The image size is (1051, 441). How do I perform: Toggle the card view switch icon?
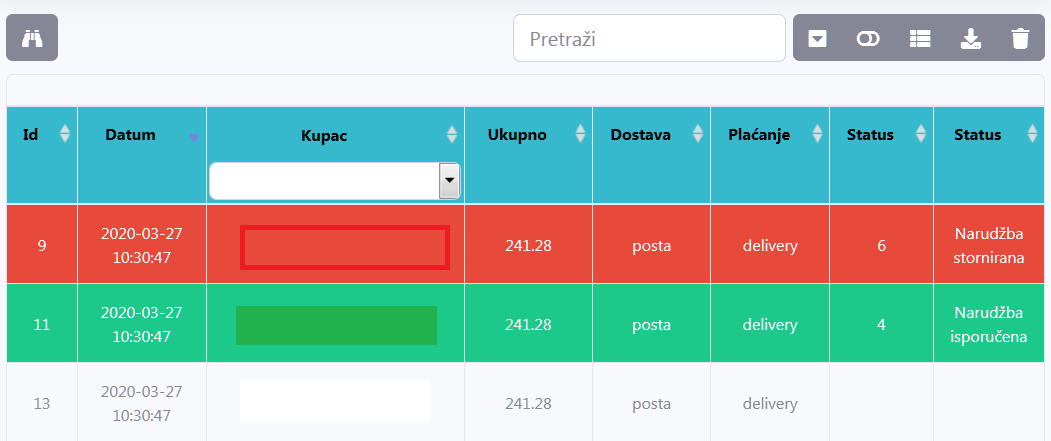868,39
